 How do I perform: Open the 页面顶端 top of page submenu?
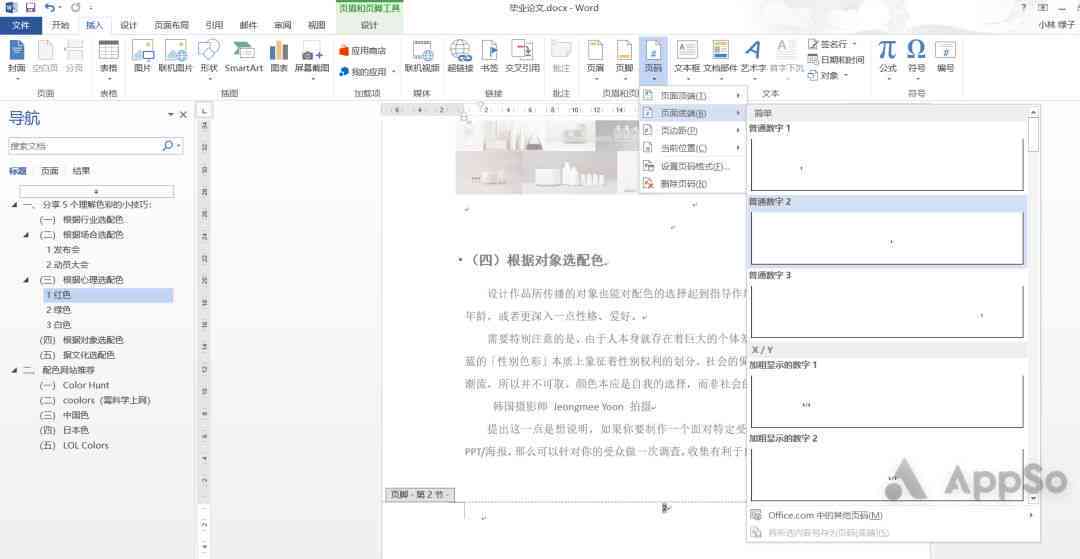692,95
